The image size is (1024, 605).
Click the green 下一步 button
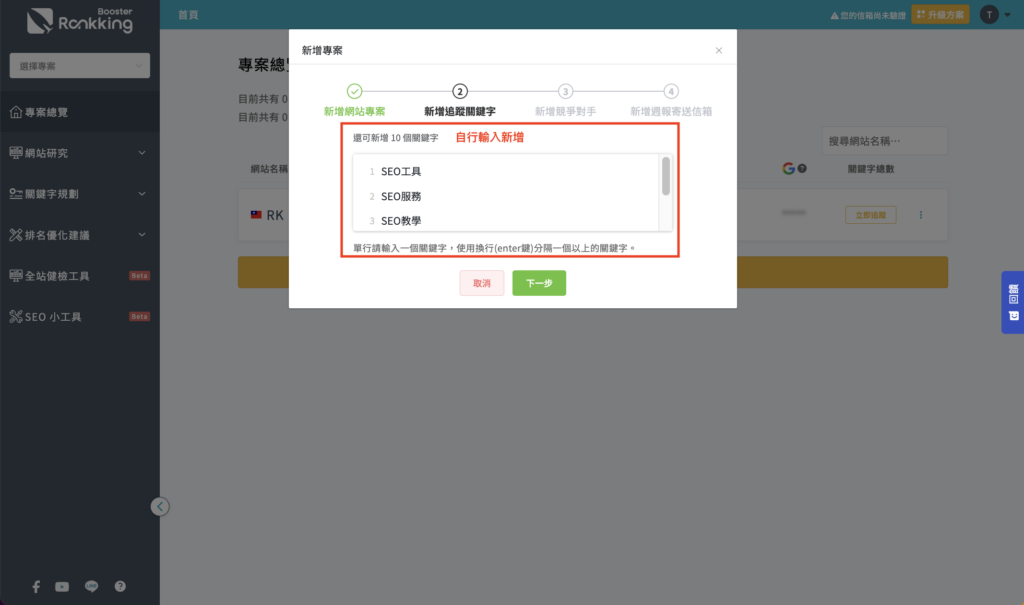pyautogui.click(x=539, y=283)
